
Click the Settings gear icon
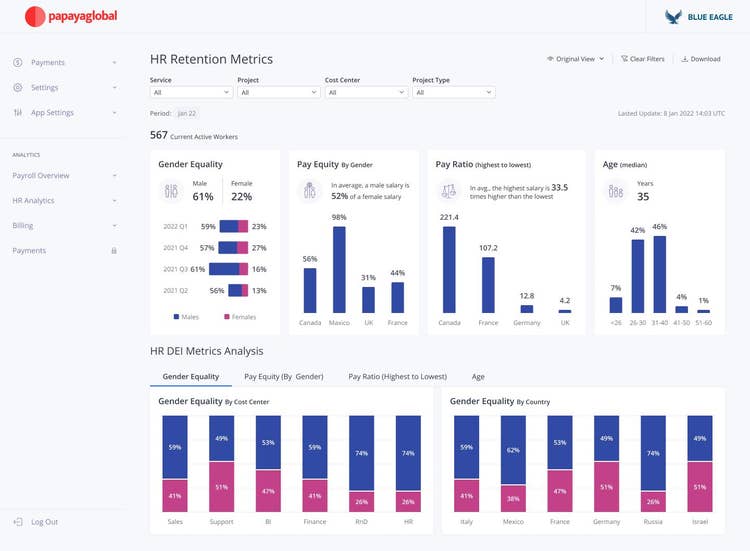[x=18, y=88]
